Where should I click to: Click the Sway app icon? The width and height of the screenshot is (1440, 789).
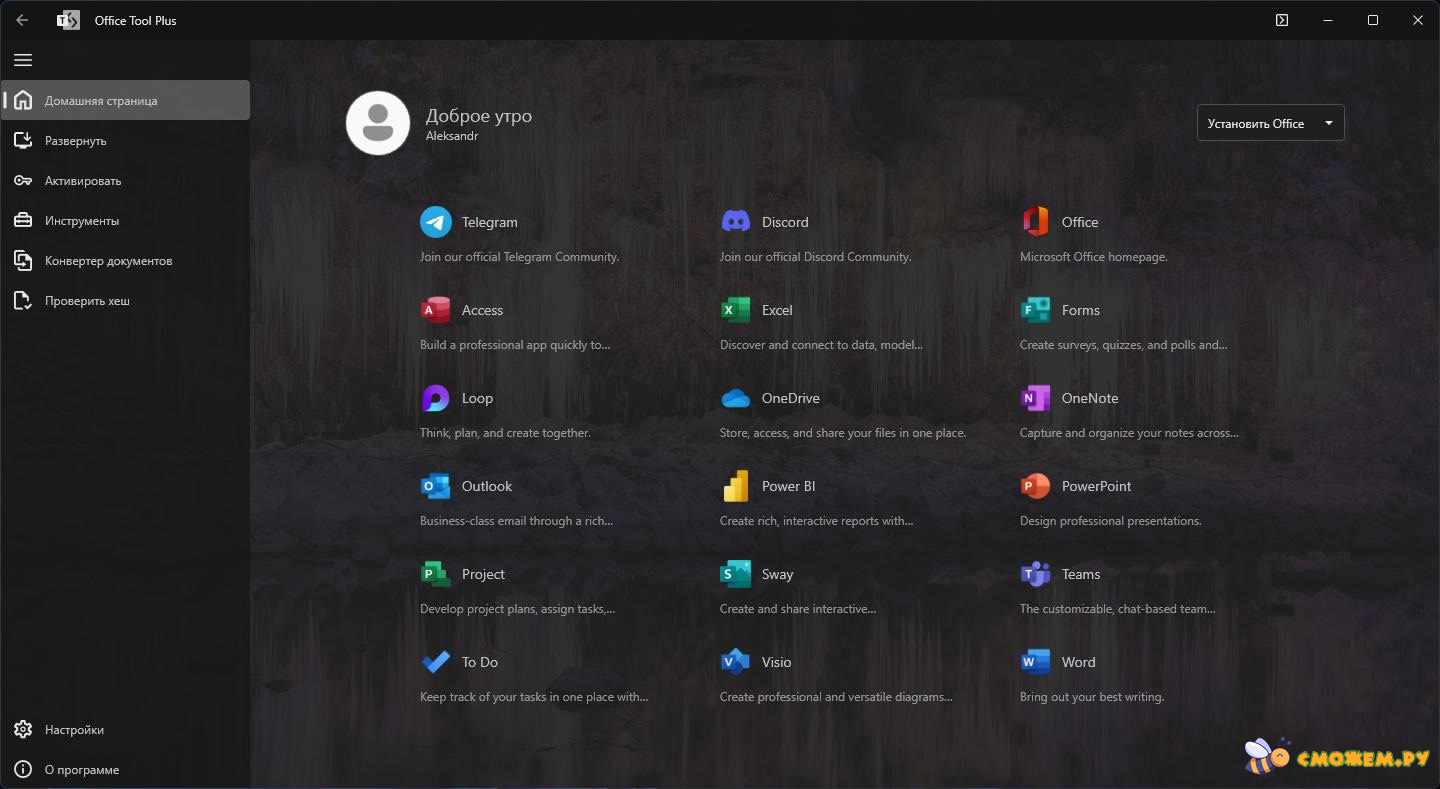click(x=736, y=574)
